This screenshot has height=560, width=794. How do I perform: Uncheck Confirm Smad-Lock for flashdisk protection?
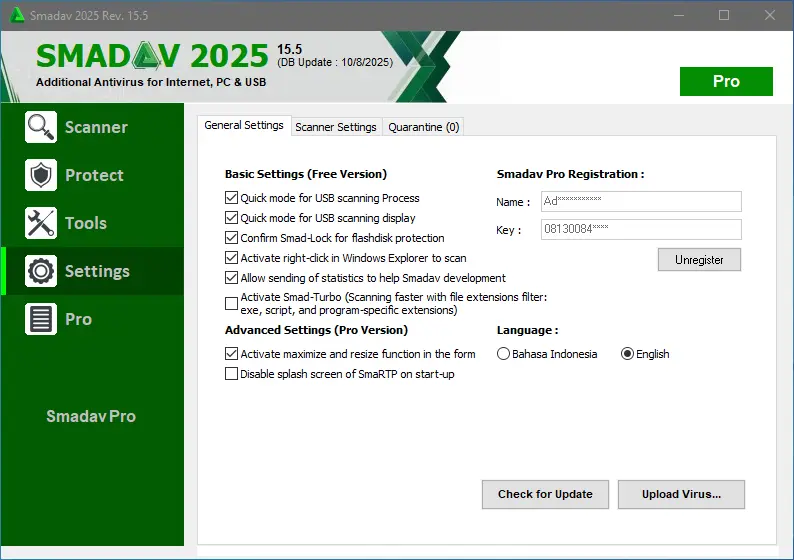231,237
